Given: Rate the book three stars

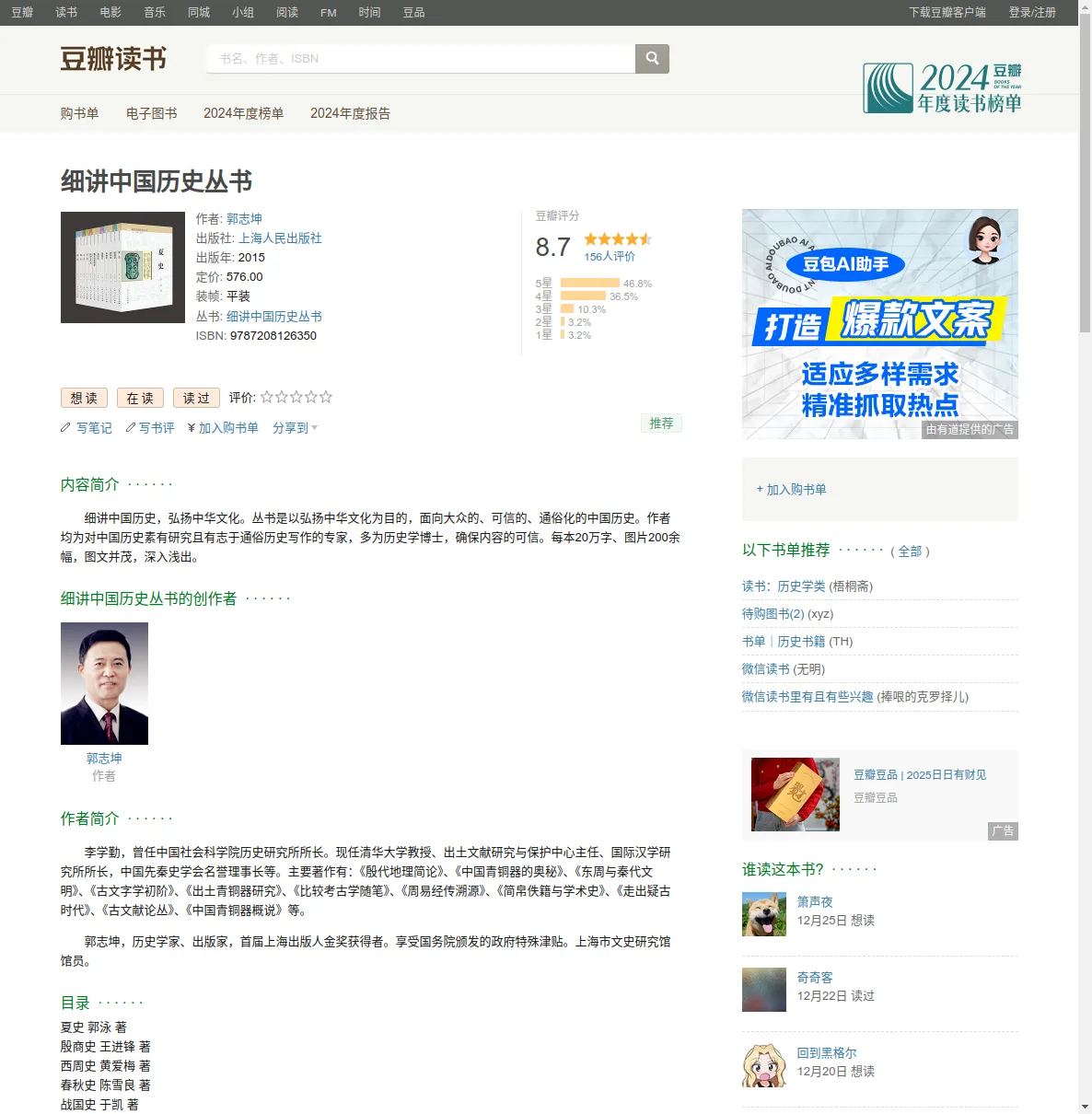Looking at the screenshot, I should tap(296, 398).
